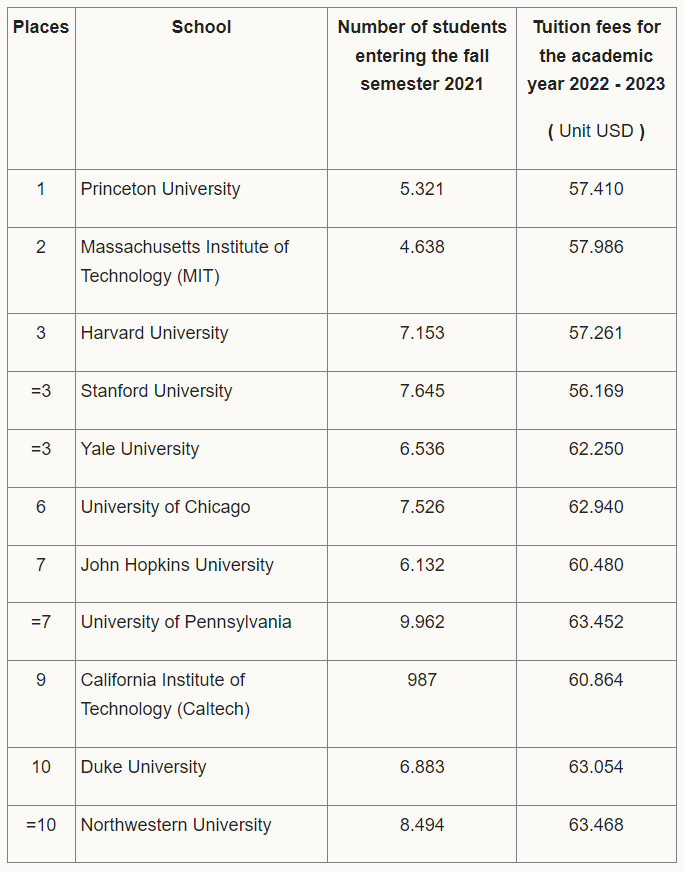Select the Duke University cell
The image size is (684, 872).
click(x=201, y=776)
